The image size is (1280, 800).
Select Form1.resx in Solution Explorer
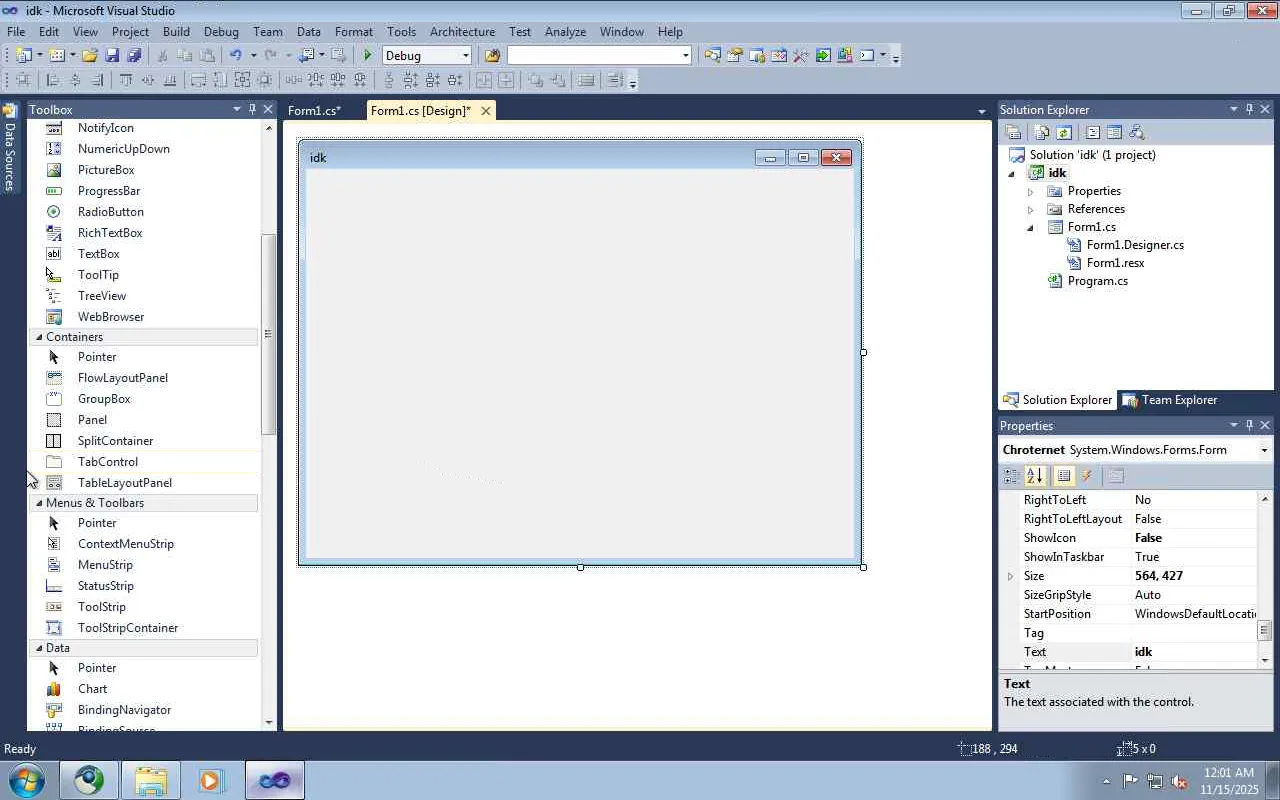(1115, 263)
